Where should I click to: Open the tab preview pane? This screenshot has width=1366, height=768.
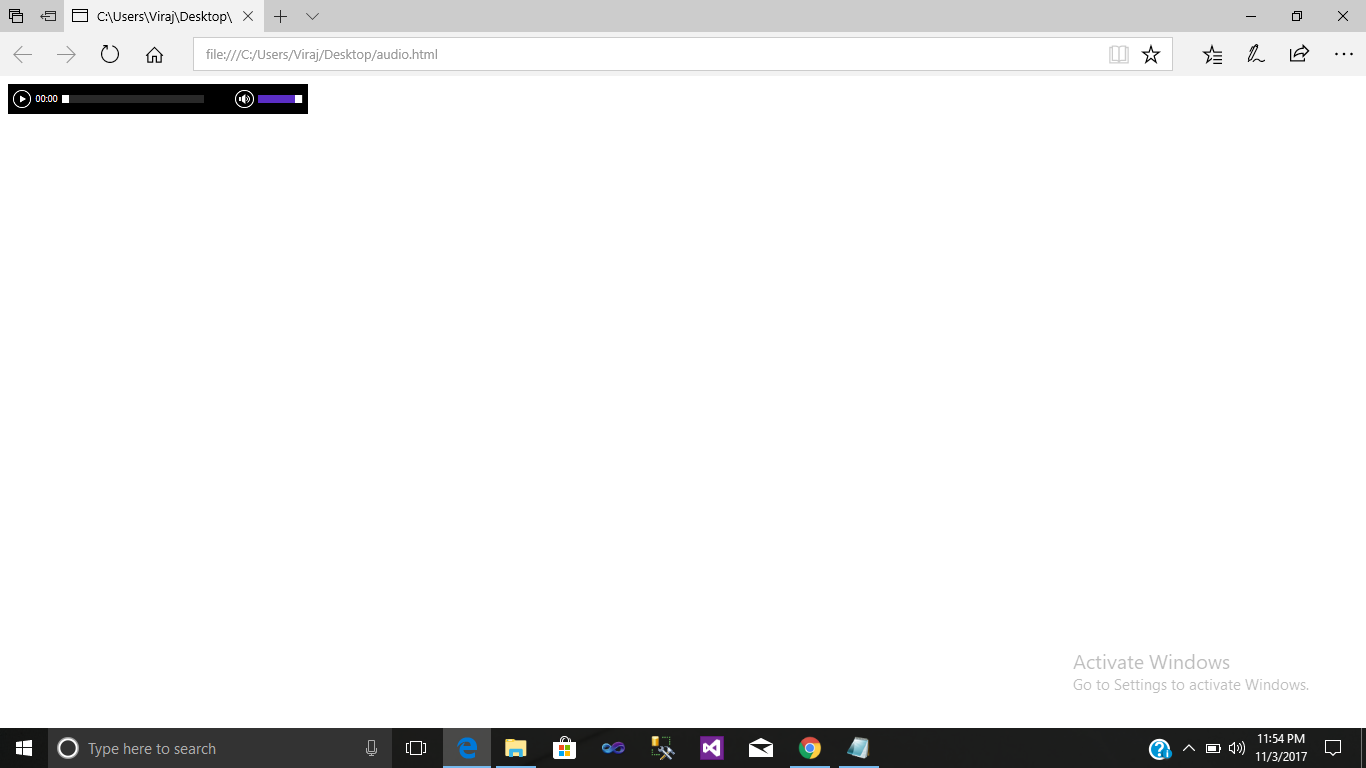click(x=313, y=16)
